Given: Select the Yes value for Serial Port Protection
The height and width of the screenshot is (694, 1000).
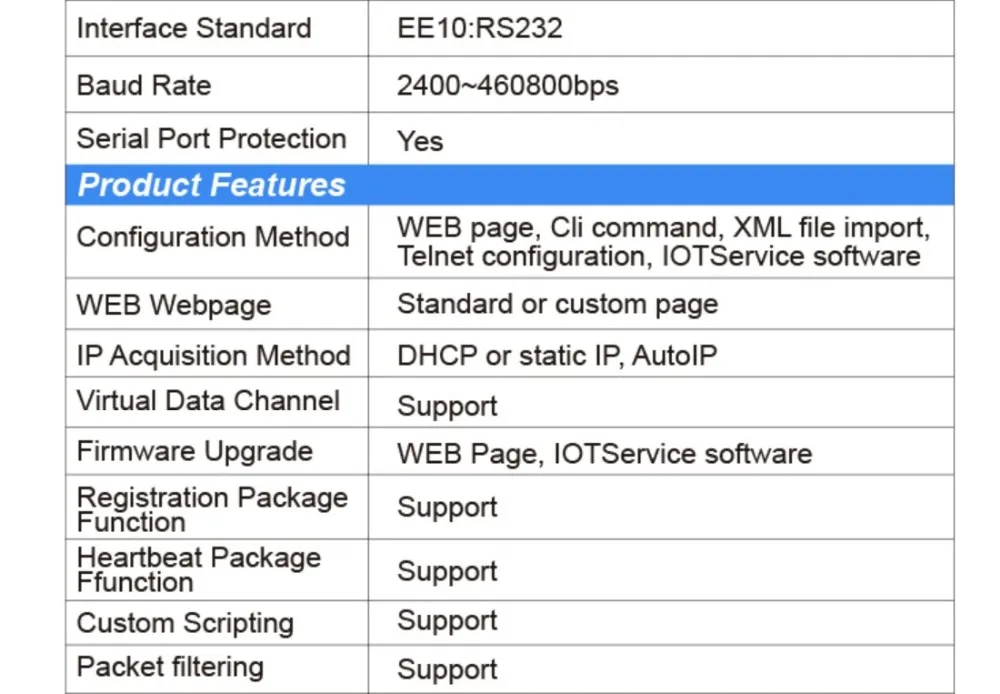Looking at the screenshot, I should [x=420, y=141].
